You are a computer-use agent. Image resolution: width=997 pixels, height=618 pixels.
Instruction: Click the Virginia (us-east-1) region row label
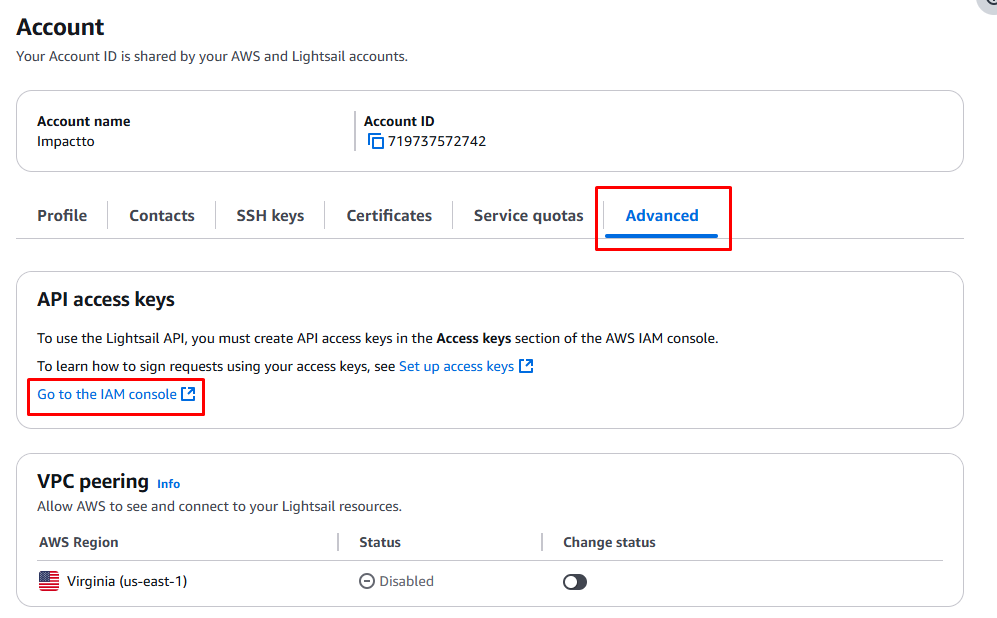tap(127, 581)
